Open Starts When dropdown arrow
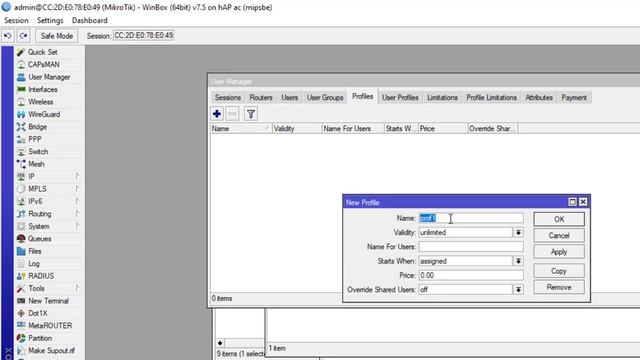 click(518, 261)
